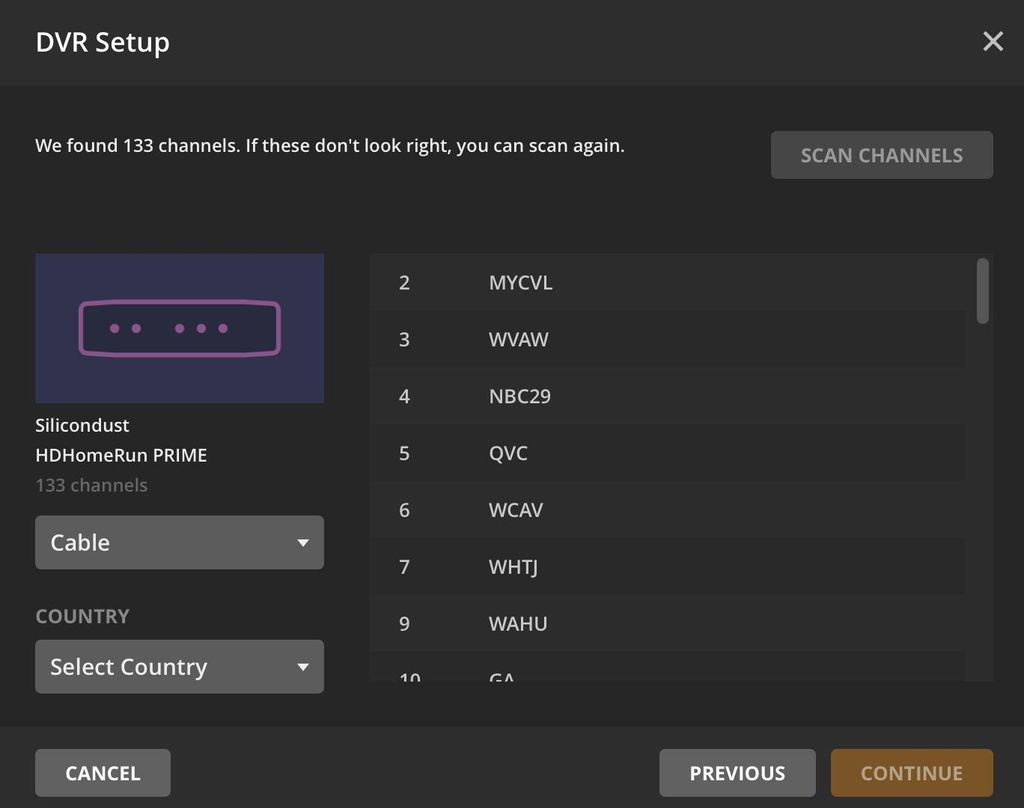Viewport: 1024px width, 808px height.
Task: Select channel 10 GA
Action: [666, 678]
